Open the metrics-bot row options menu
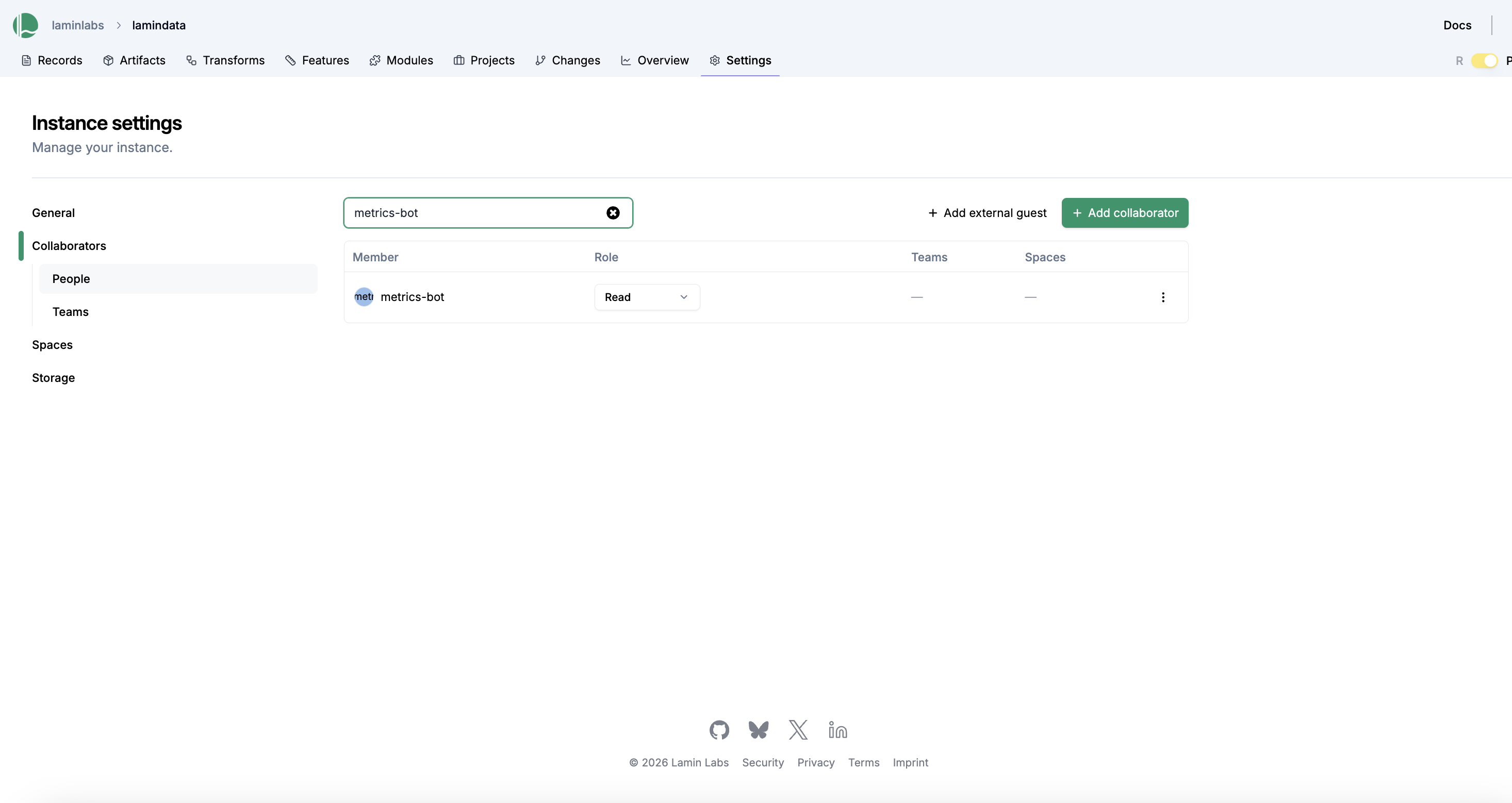 [1163, 297]
